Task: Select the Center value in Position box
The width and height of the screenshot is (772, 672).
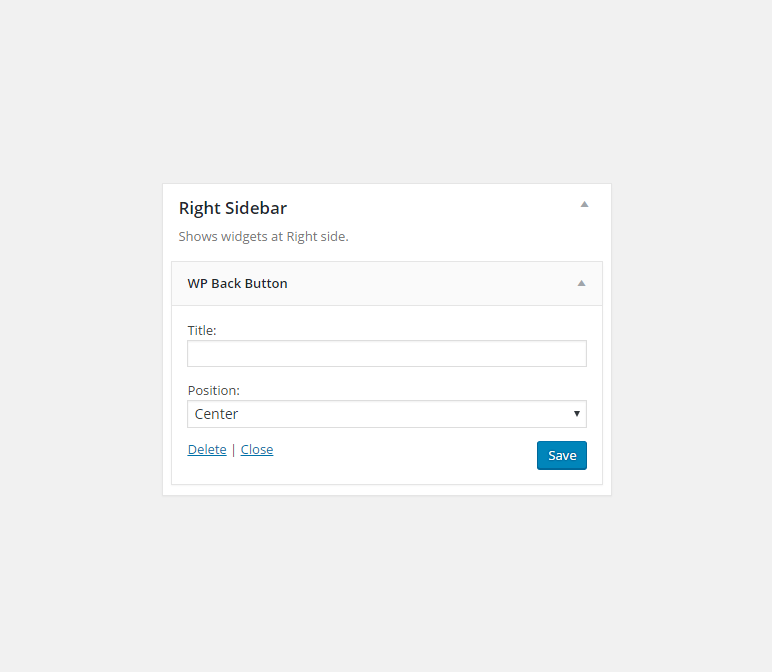Action: coord(217,414)
